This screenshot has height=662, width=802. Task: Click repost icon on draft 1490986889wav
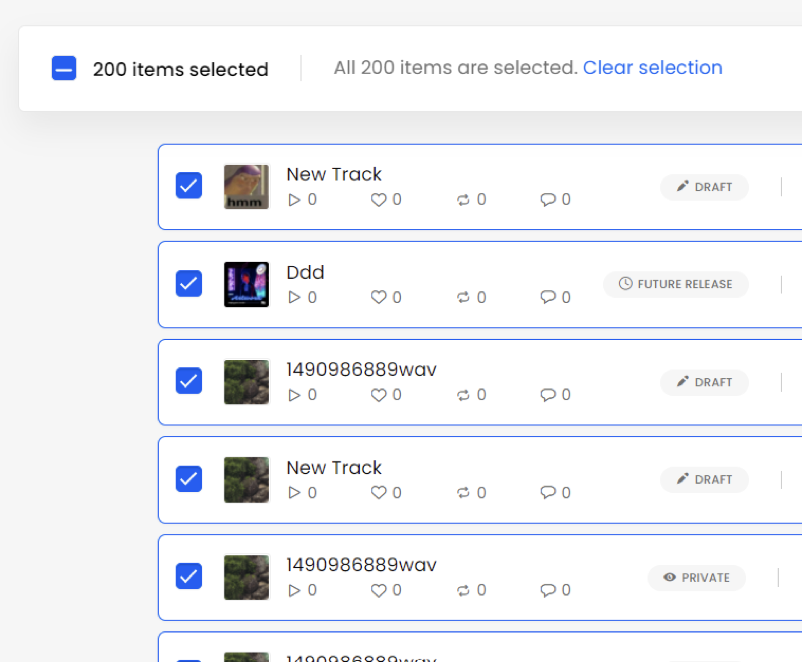tap(463, 395)
